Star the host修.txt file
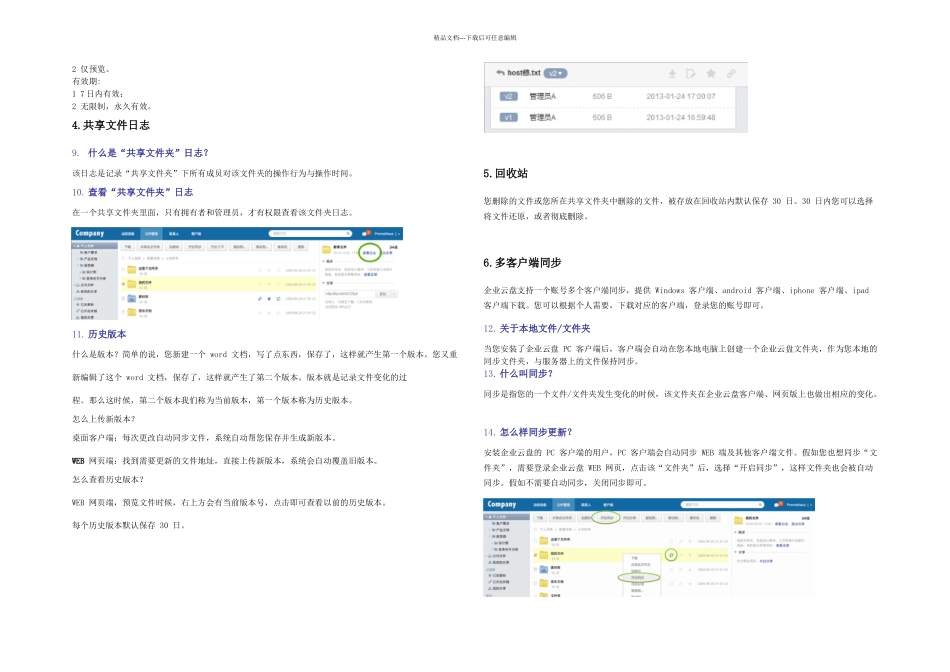 pyautogui.click(x=711, y=73)
